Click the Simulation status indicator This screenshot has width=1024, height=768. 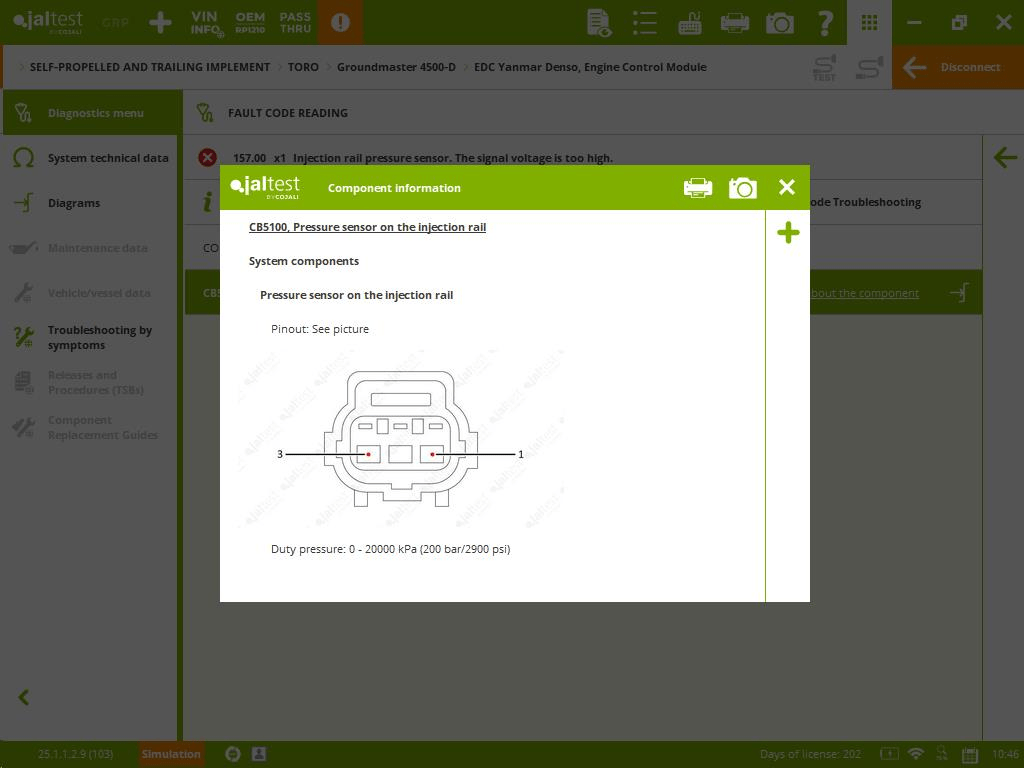pyautogui.click(x=171, y=754)
